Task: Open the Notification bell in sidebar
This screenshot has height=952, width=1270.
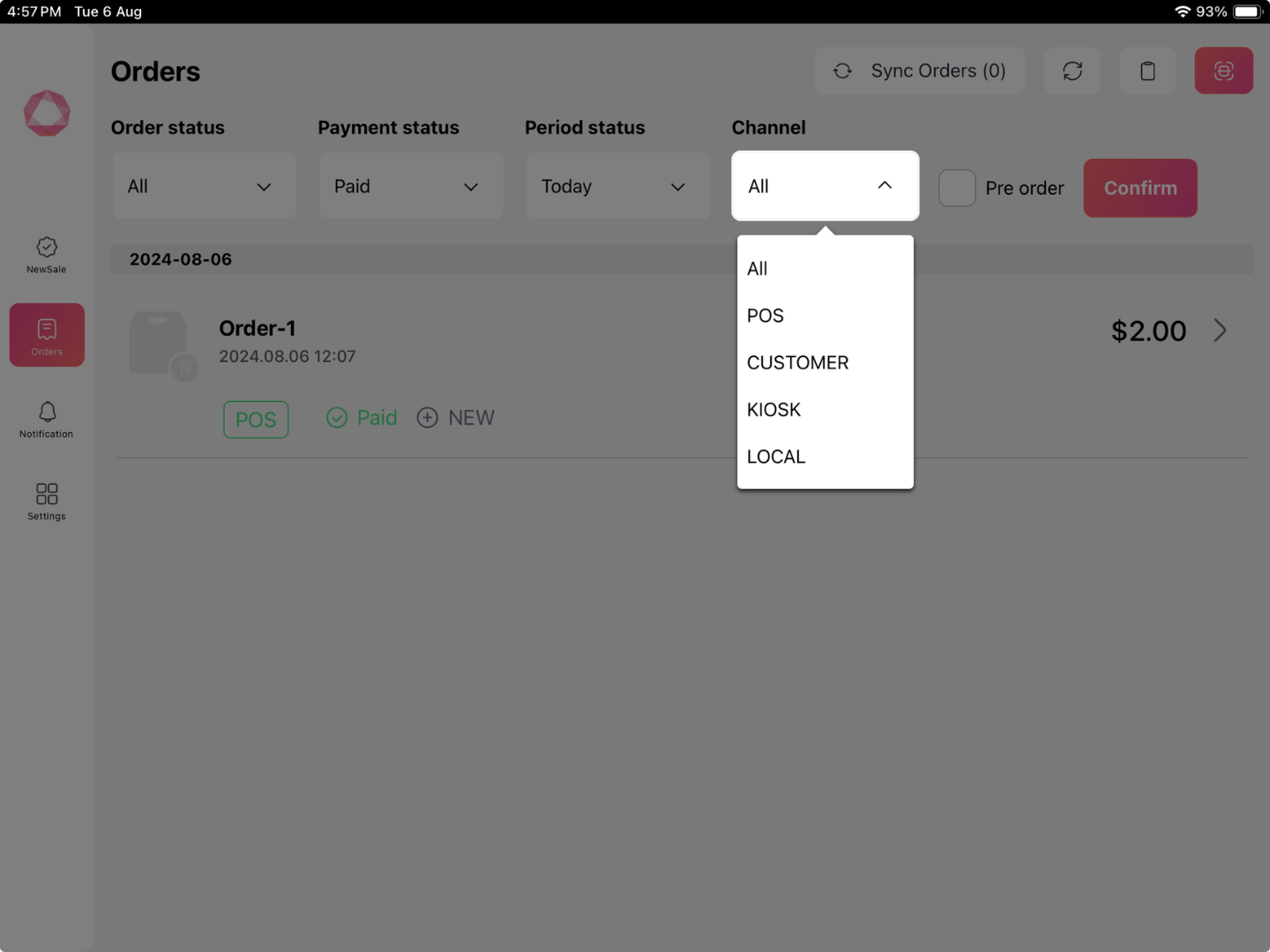Action: point(47,420)
